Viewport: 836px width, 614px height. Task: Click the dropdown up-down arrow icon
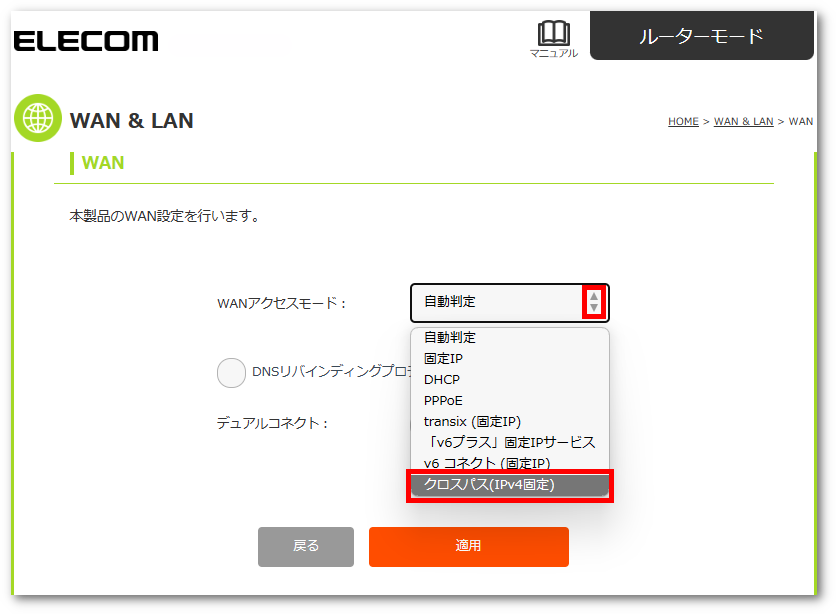point(593,302)
